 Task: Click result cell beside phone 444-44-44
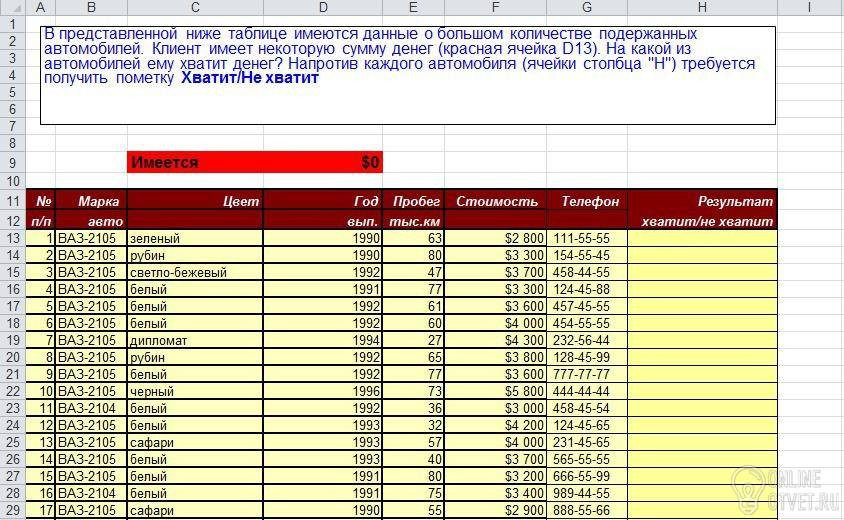click(702, 391)
